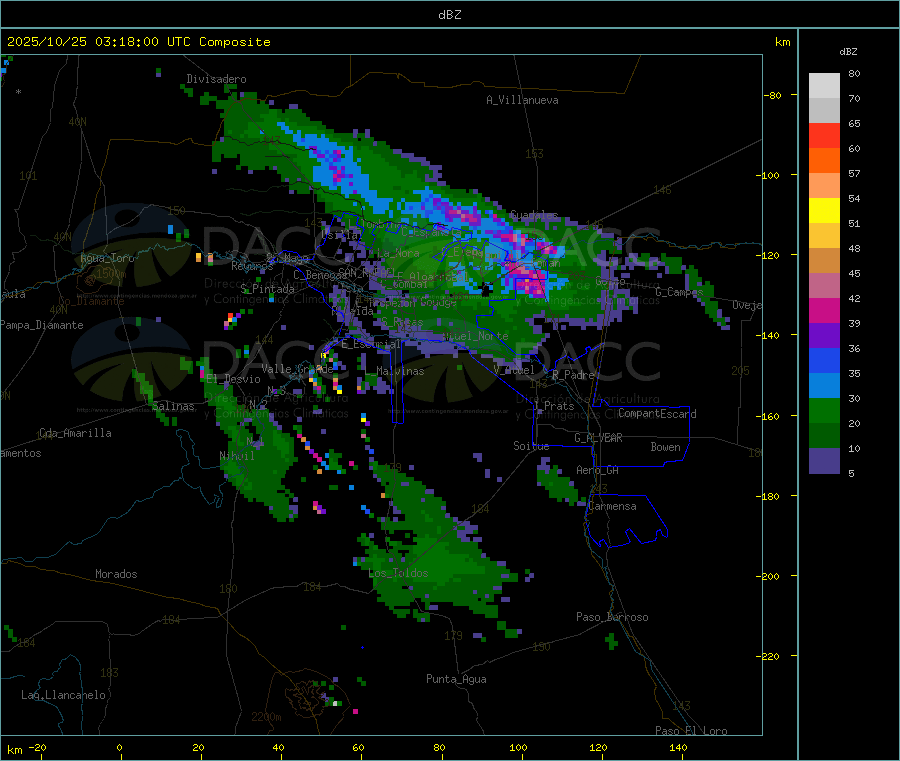Select the dark green 10-20 dBZ legend swatch
The width and height of the screenshot is (900, 761).
(824, 436)
